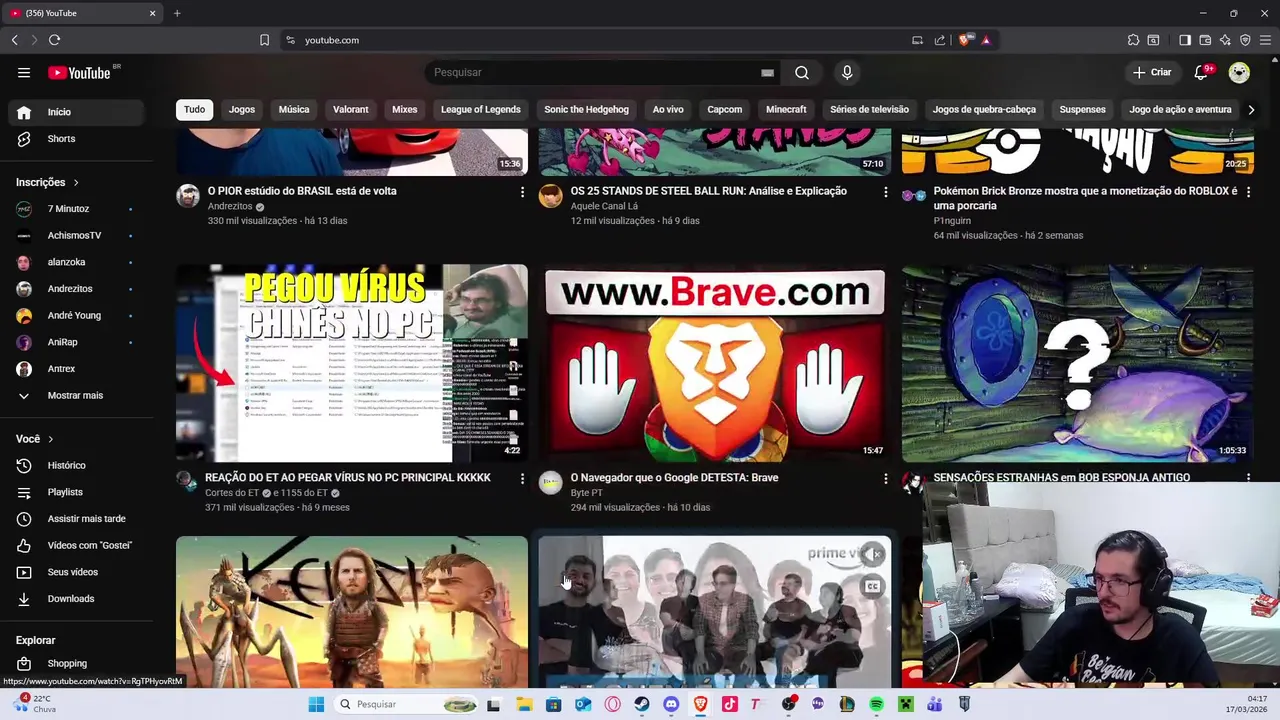Select the Jogos filter chip
Viewport: 1280px width, 720px height.
242,110
